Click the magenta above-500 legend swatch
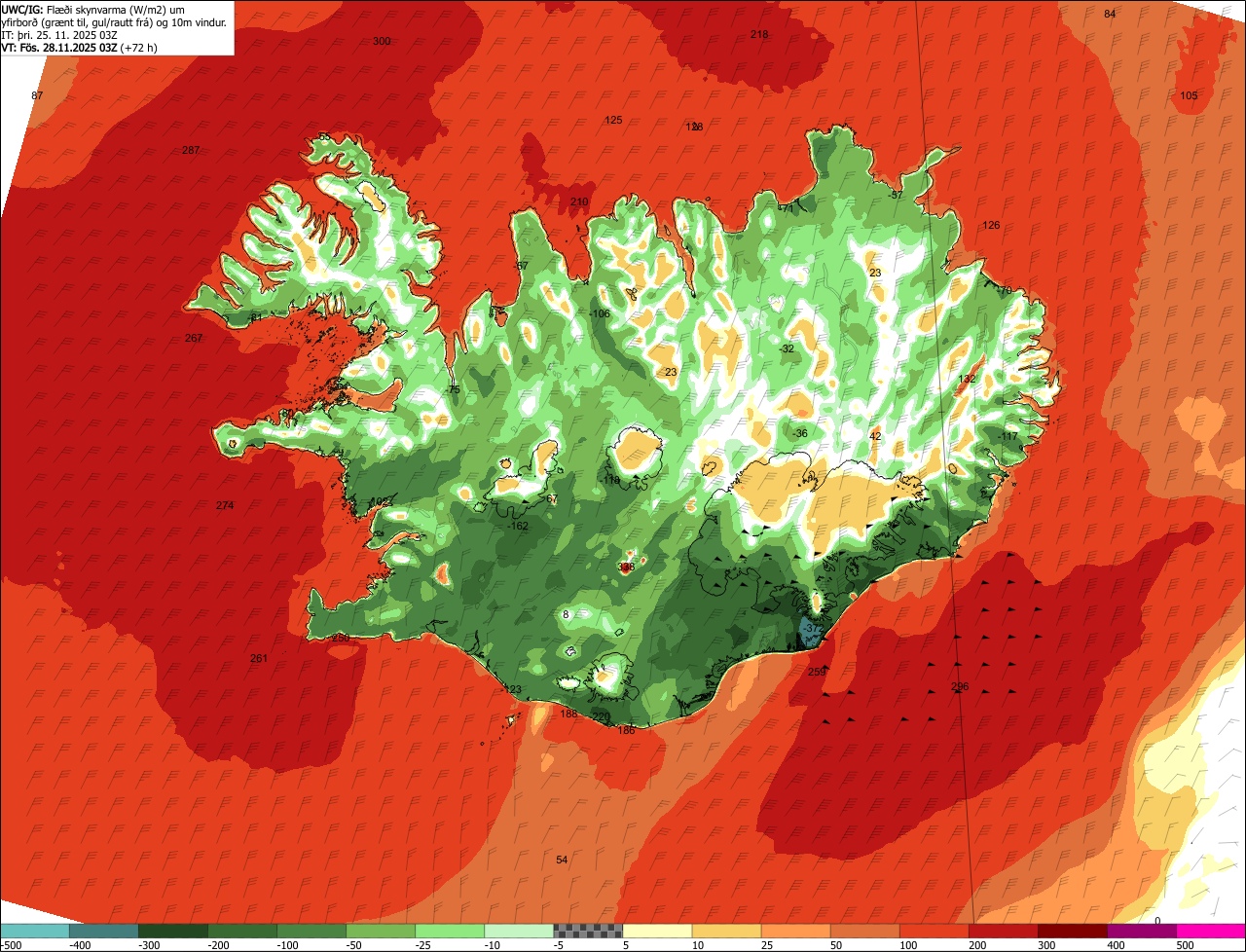This screenshot has width=1246, height=952. click(x=1211, y=931)
